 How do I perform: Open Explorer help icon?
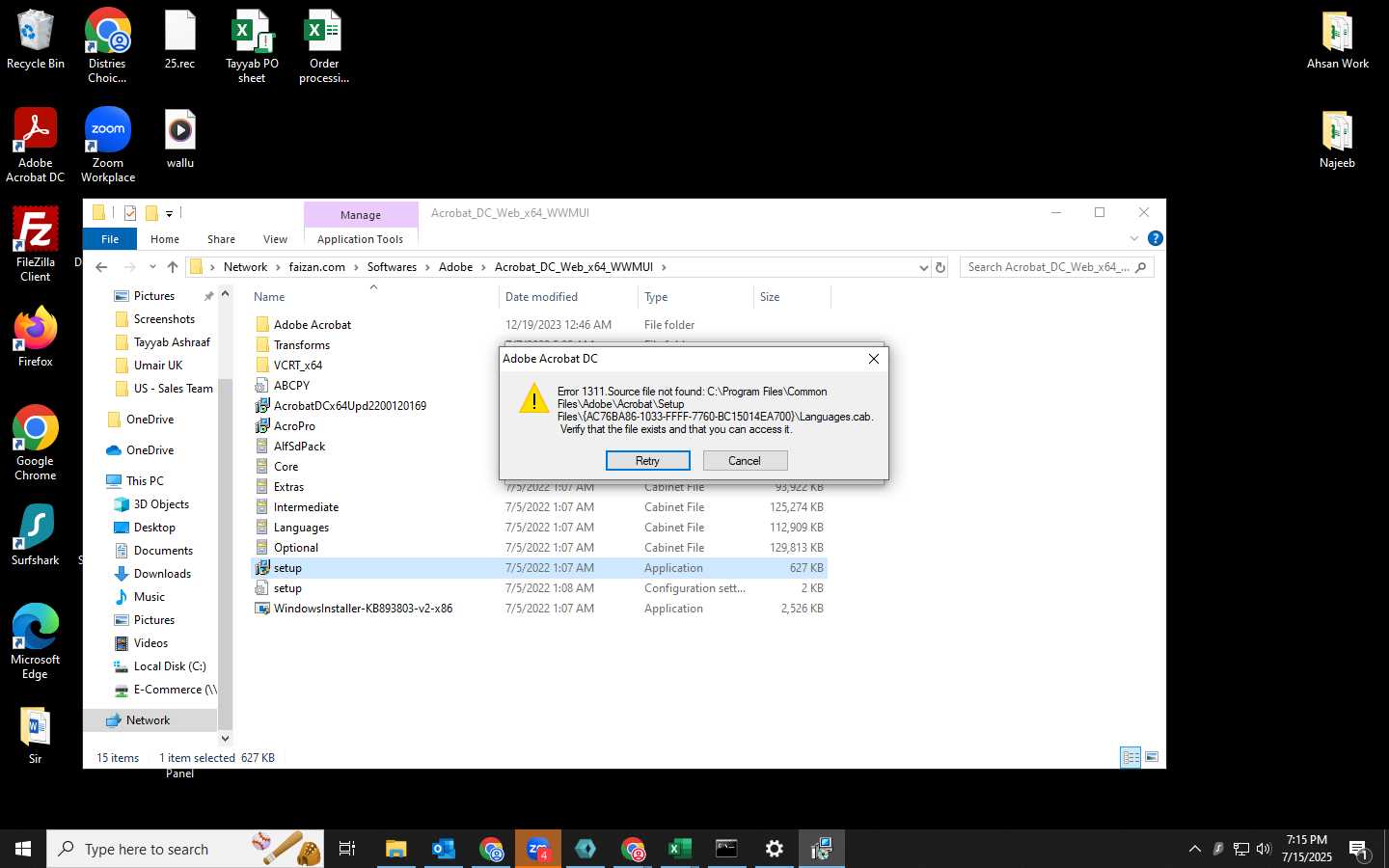coord(1155,238)
